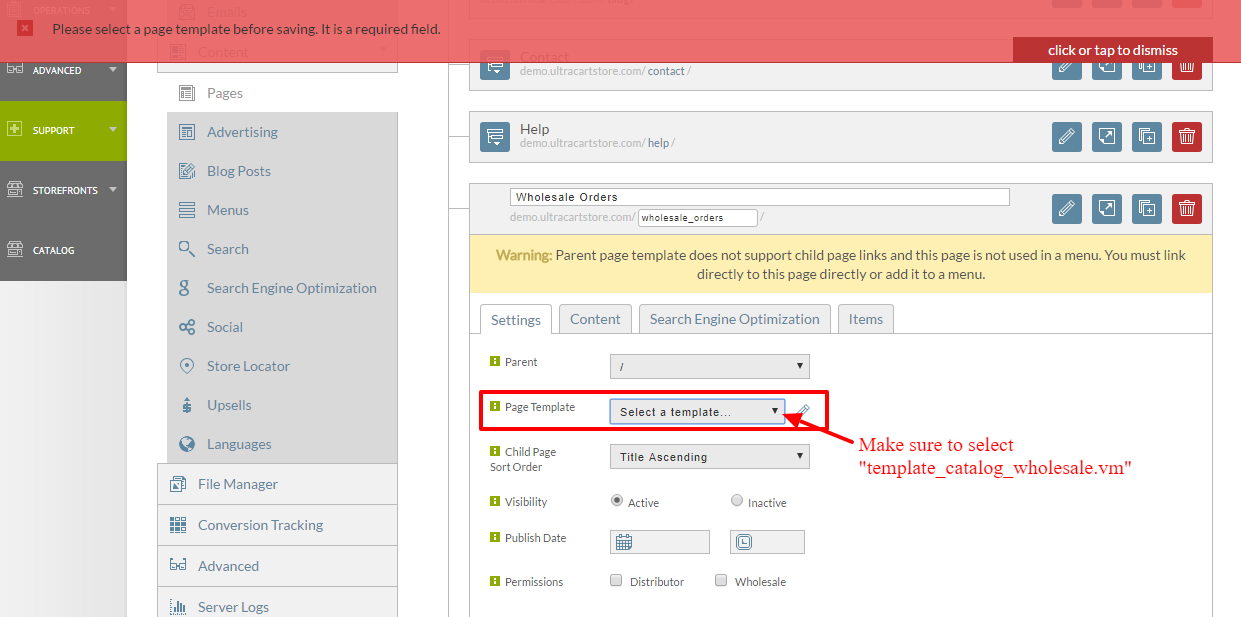Click the Advertising sidebar icon
Image resolution: width=1241 pixels, height=617 pixels.
186,132
